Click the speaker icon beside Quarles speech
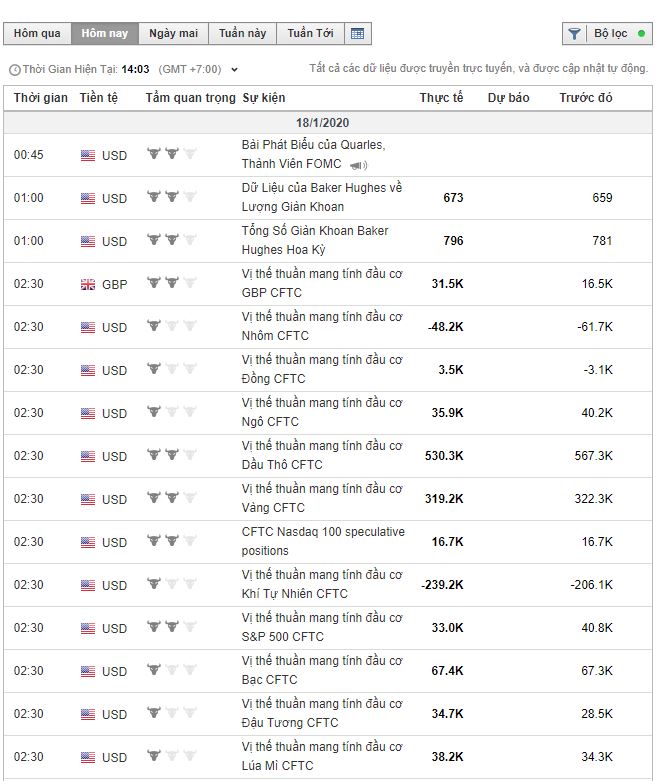 tap(358, 165)
